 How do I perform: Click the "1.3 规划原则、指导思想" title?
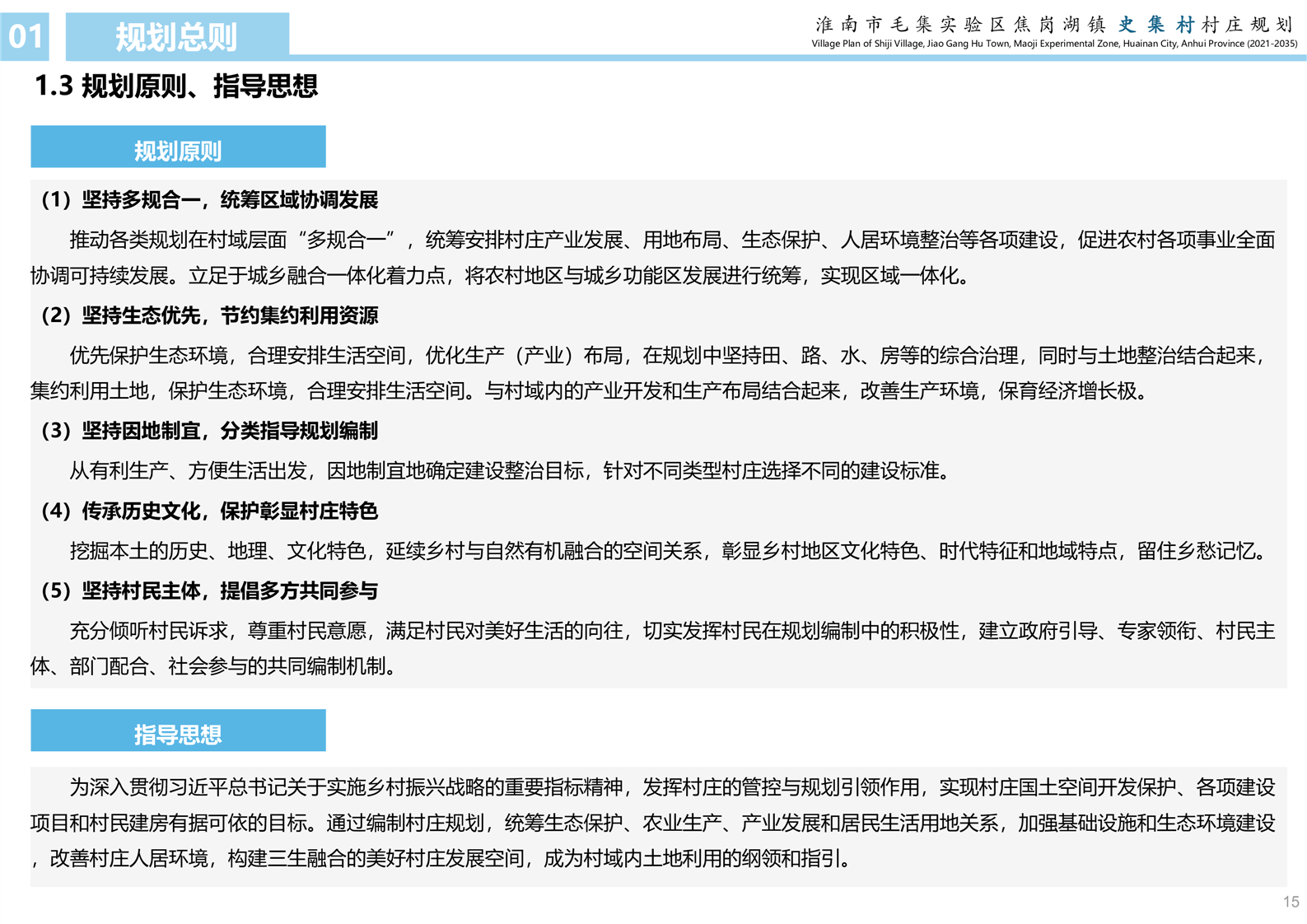[x=175, y=86]
